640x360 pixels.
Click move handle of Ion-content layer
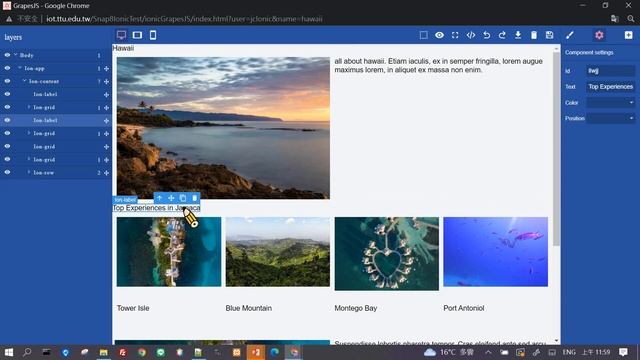click(x=107, y=82)
